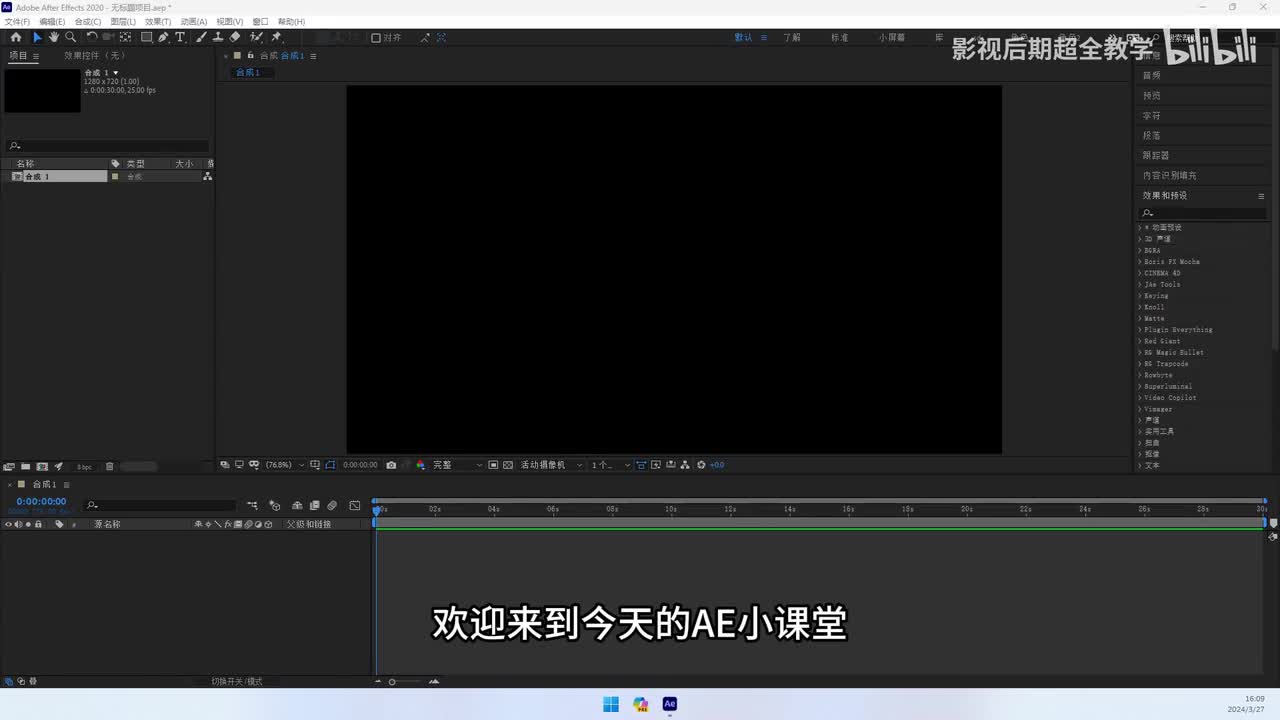Select the Eraser tool
Screen dimensions: 1280x720
click(235, 37)
